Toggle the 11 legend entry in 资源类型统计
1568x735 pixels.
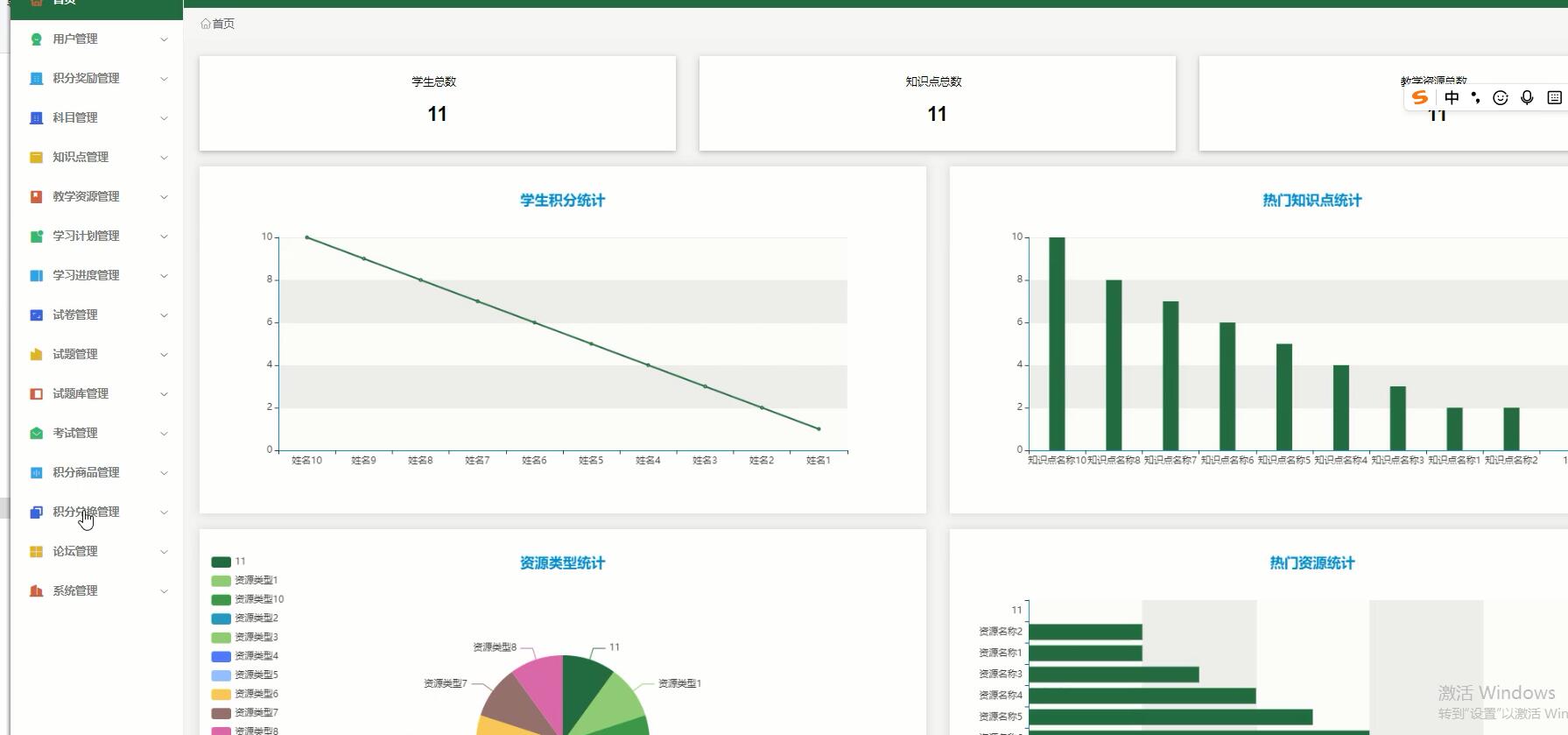[x=229, y=562]
